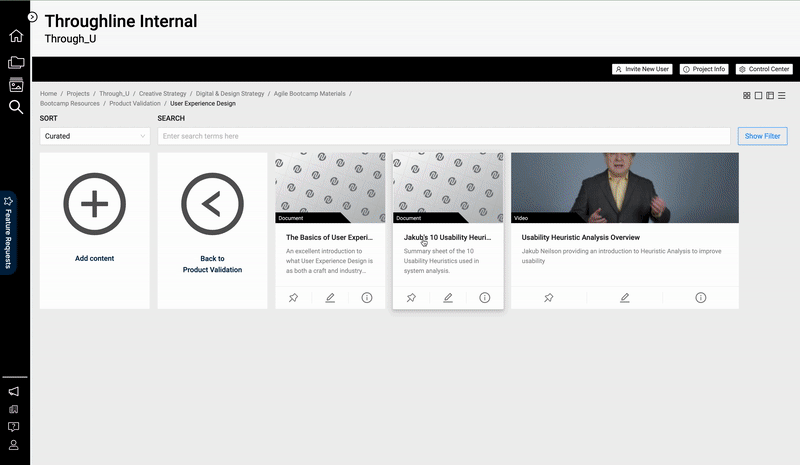Open the folders icon in sidebar
Image resolution: width=800 pixels, height=465 pixels.
click(x=16, y=62)
